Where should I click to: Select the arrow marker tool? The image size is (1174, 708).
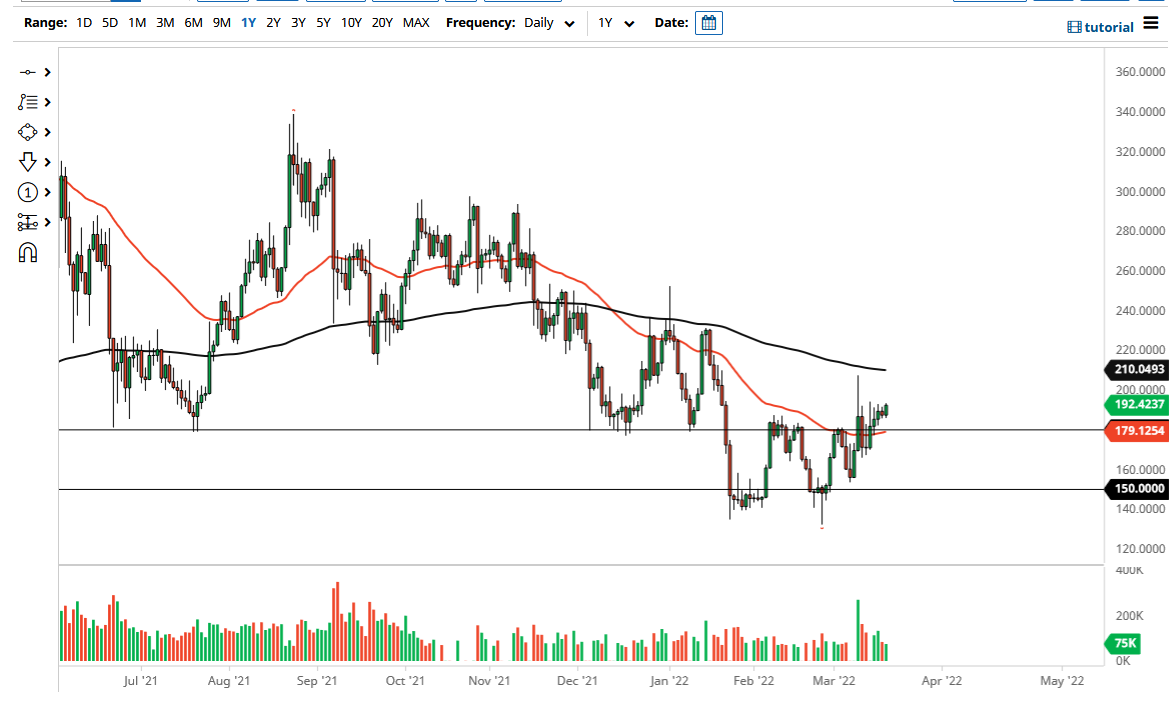pyautogui.click(x=27, y=162)
